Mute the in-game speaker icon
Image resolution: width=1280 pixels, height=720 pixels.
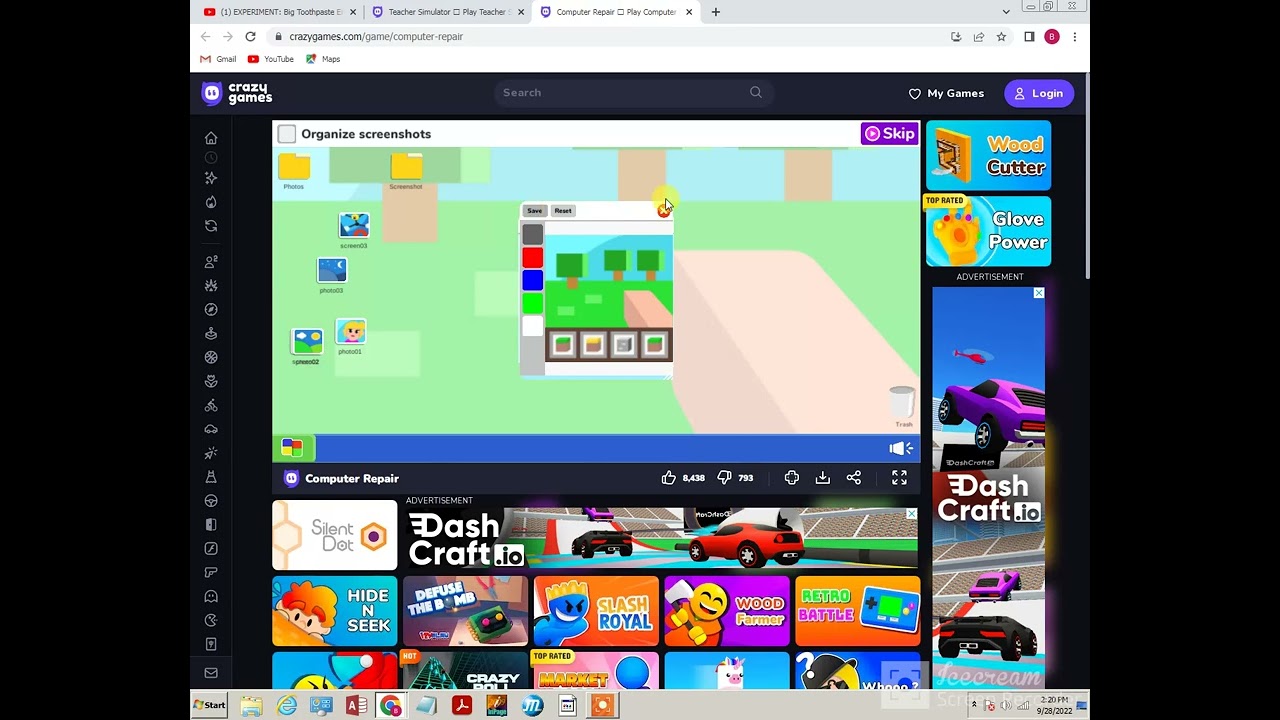(900, 449)
